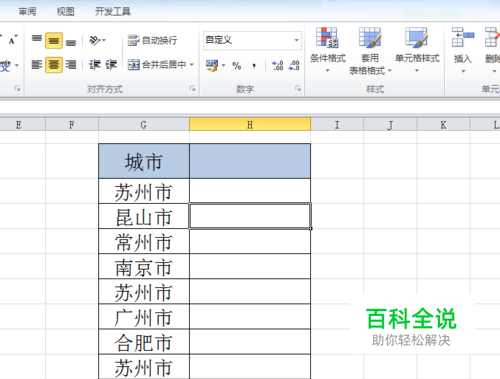This screenshot has height=379, width=500.
Task: Open 单元格样式 cell styles
Action: pos(417,50)
